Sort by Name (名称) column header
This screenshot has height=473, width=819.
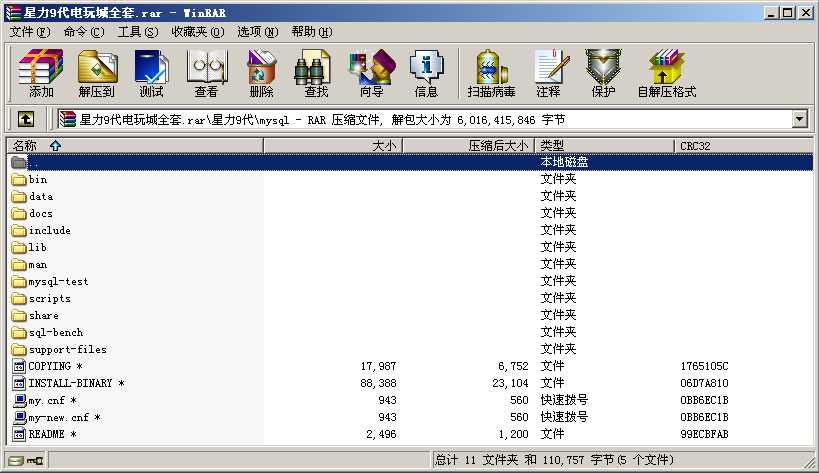click(x=135, y=146)
